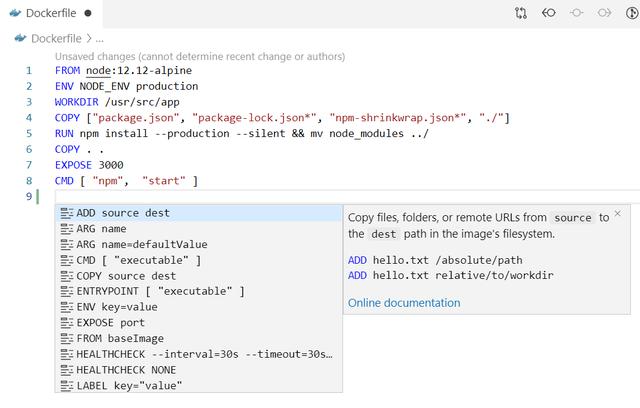
Task: Go to the previous change arrow icon
Action: point(549,13)
